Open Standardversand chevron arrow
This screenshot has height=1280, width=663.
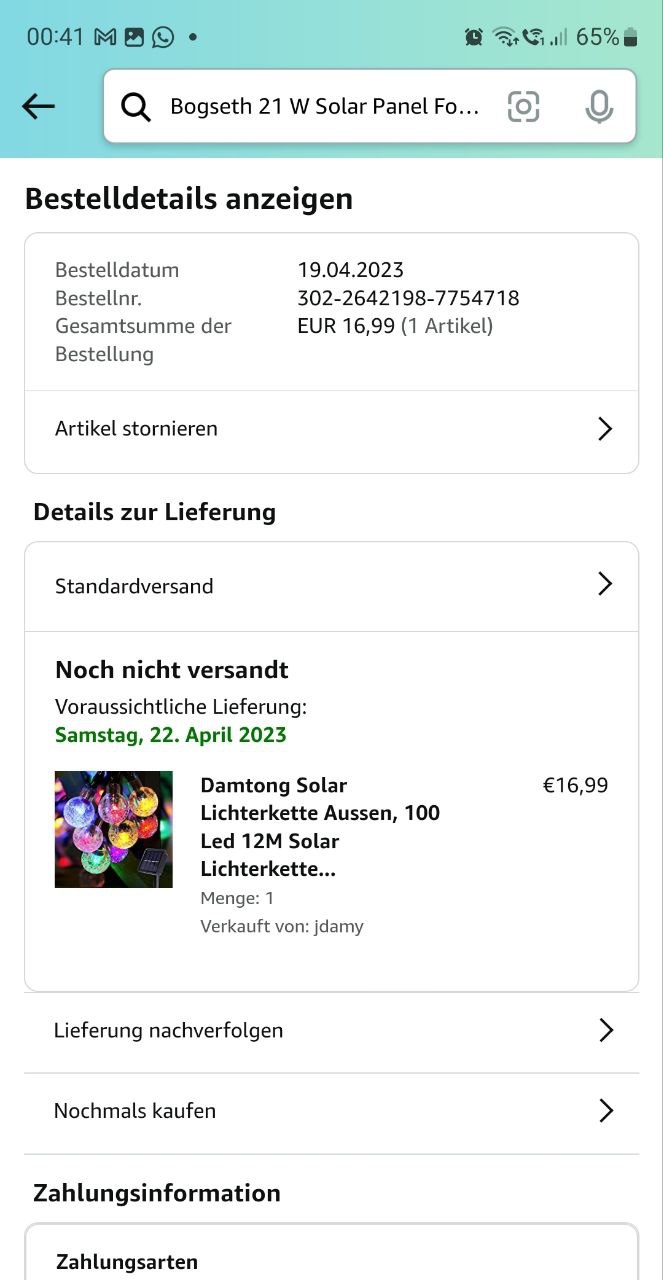(604, 584)
